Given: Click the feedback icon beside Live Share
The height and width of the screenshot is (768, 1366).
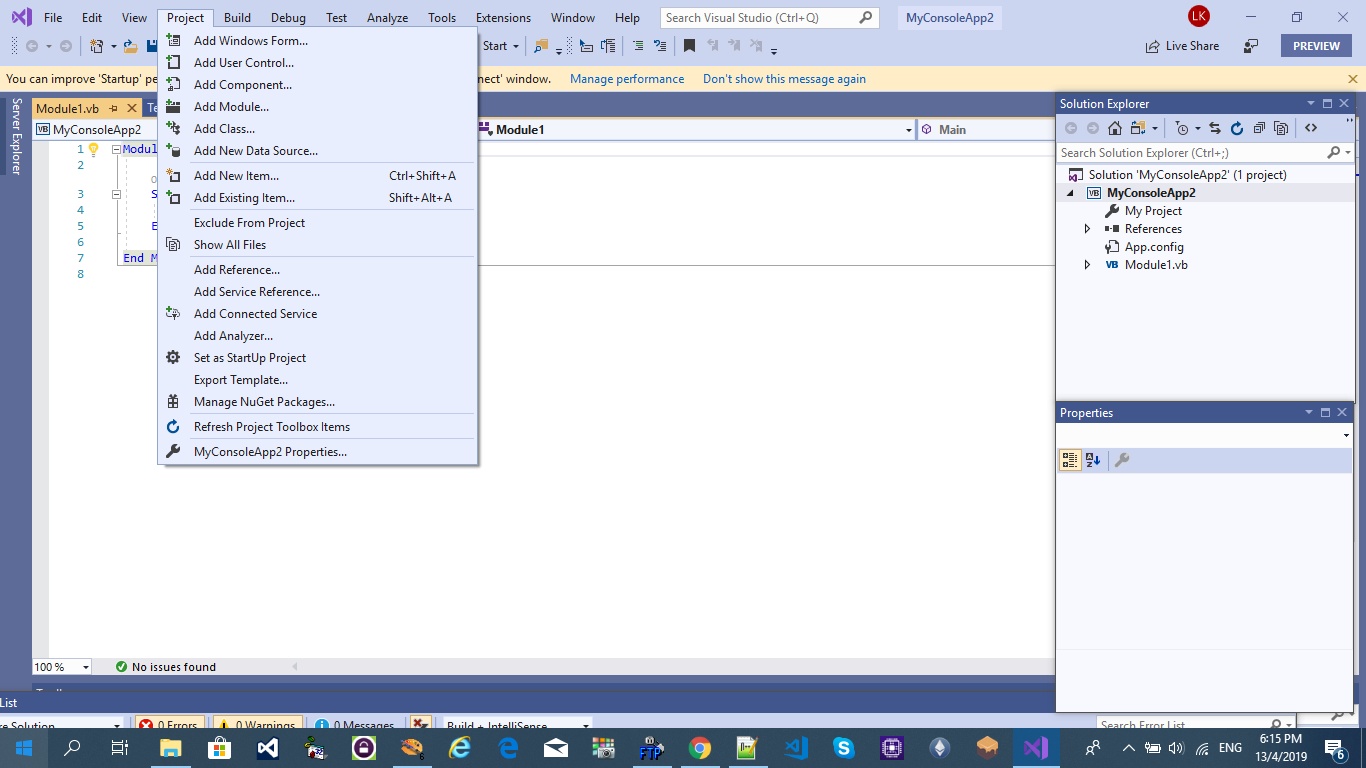Looking at the screenshot, I should pyautogui.click(x=1251, y=46).
